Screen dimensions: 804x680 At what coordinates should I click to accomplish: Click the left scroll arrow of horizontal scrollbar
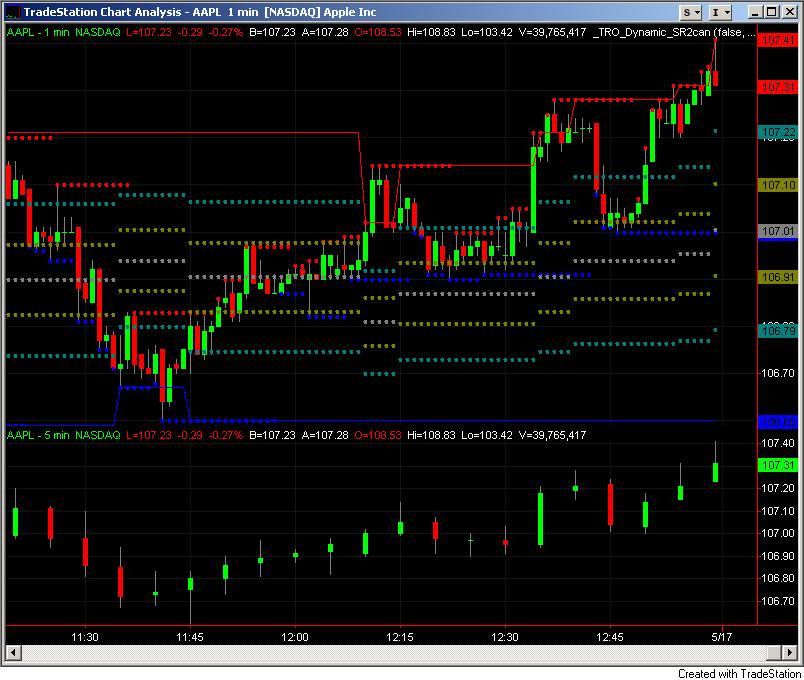click(13, 653)
